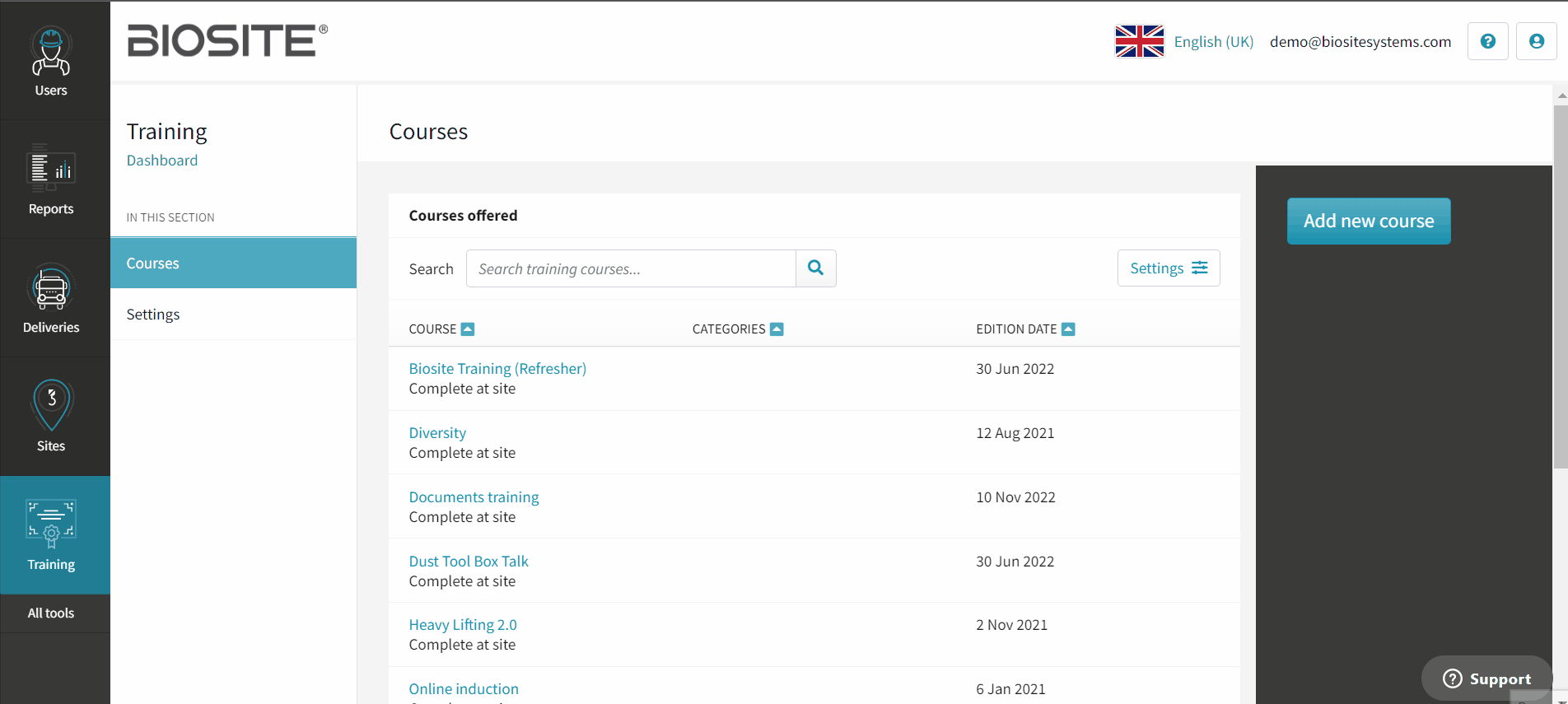Select Courses in section menu

coord(234,263)
